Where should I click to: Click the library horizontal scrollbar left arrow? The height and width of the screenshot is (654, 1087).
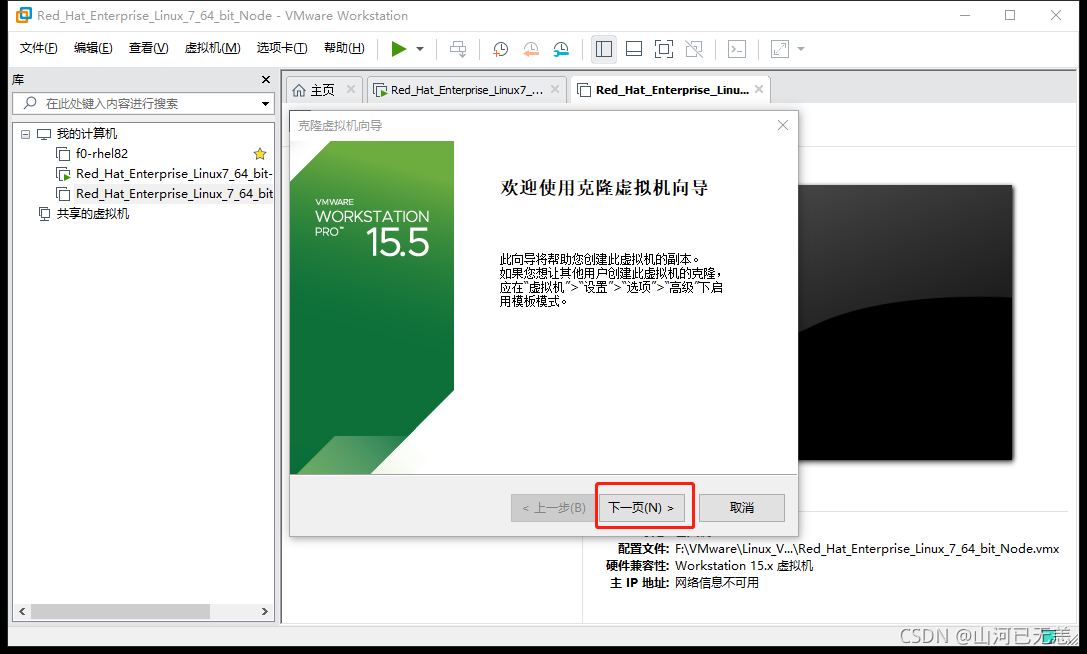pos(22,611)
